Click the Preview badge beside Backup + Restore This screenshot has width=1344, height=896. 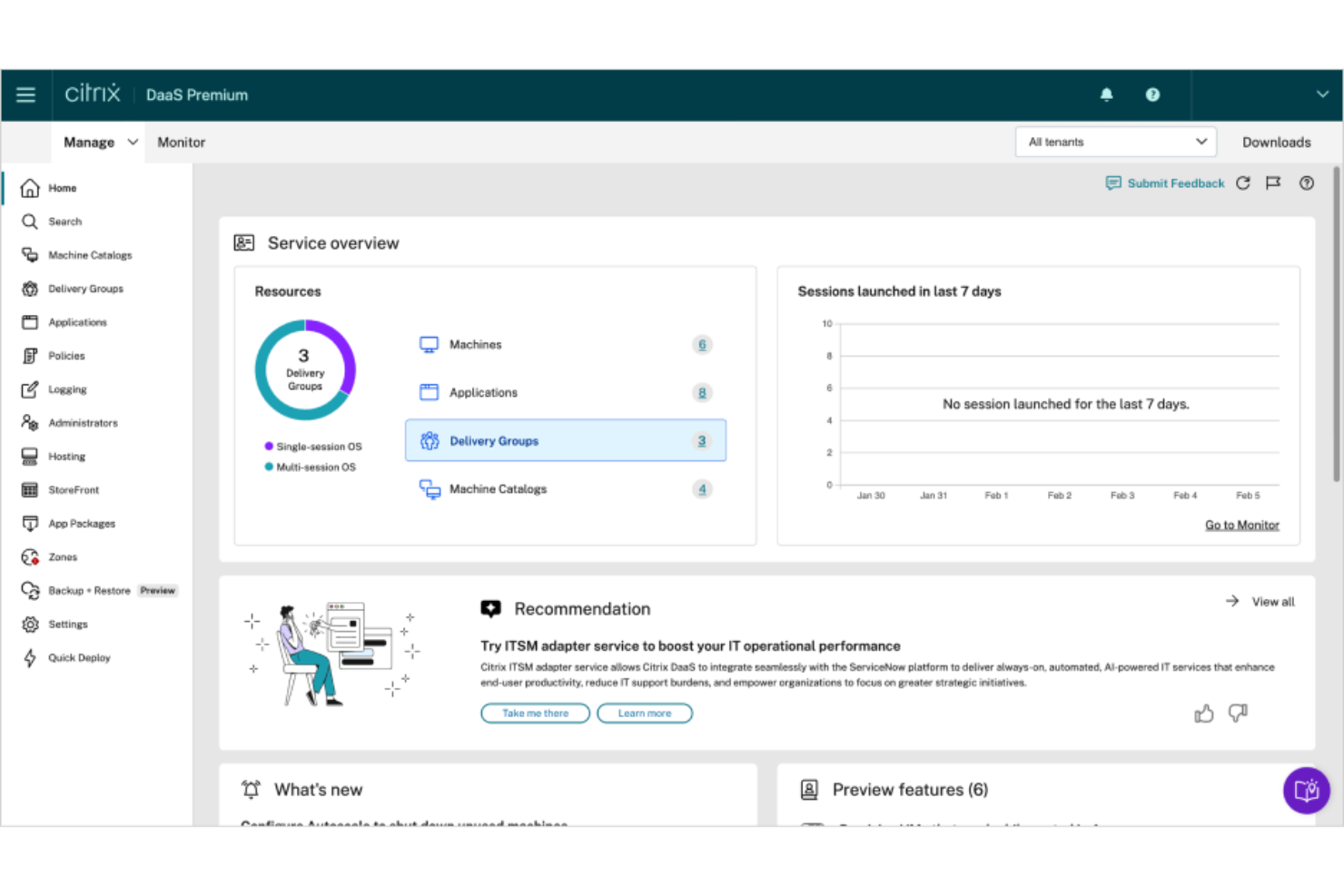click(x=158, y=591)
